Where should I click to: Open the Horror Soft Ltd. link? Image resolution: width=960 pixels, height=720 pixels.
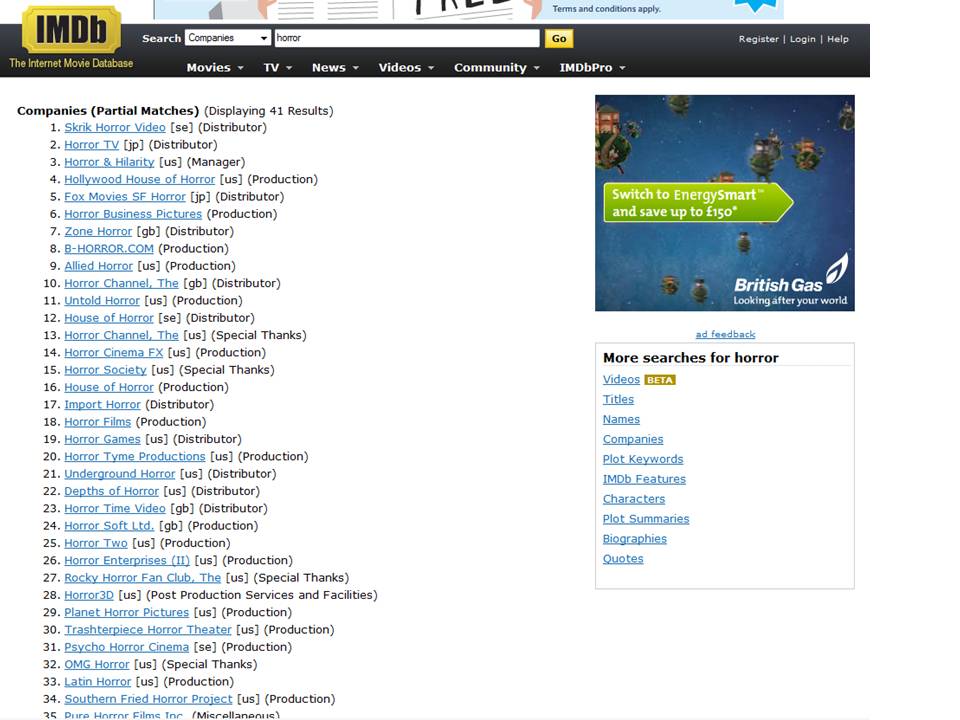(109, 526)
